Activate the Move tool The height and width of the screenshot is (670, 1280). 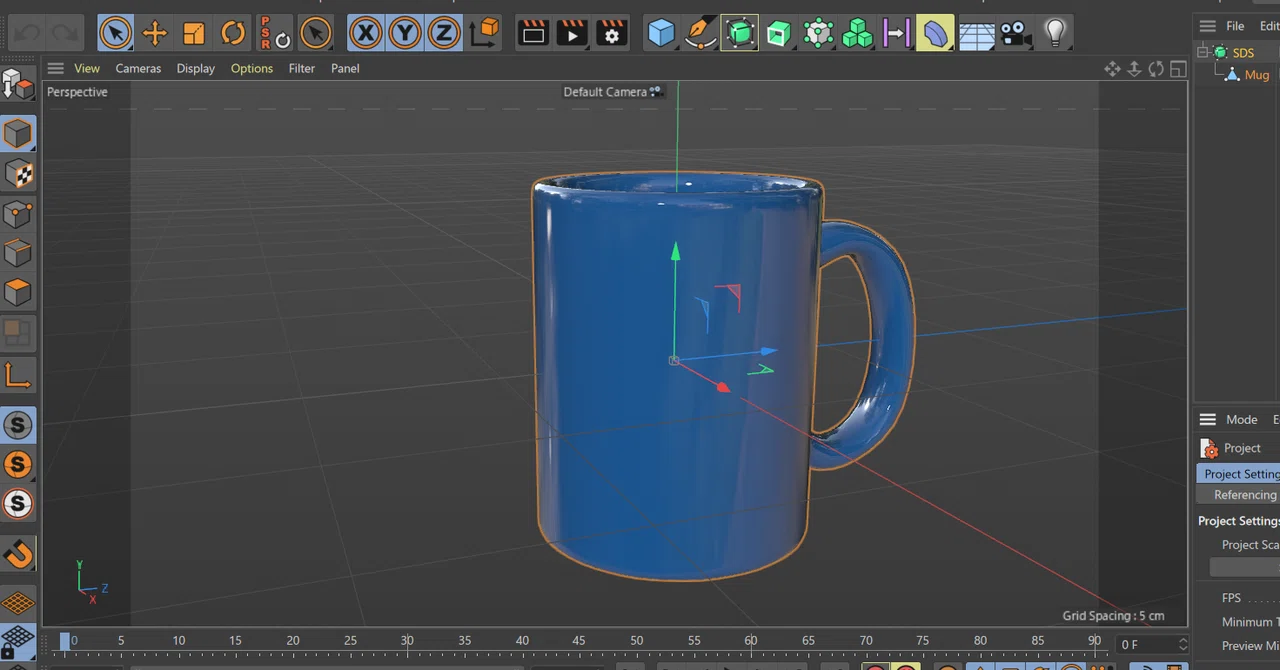click(155, 33)
